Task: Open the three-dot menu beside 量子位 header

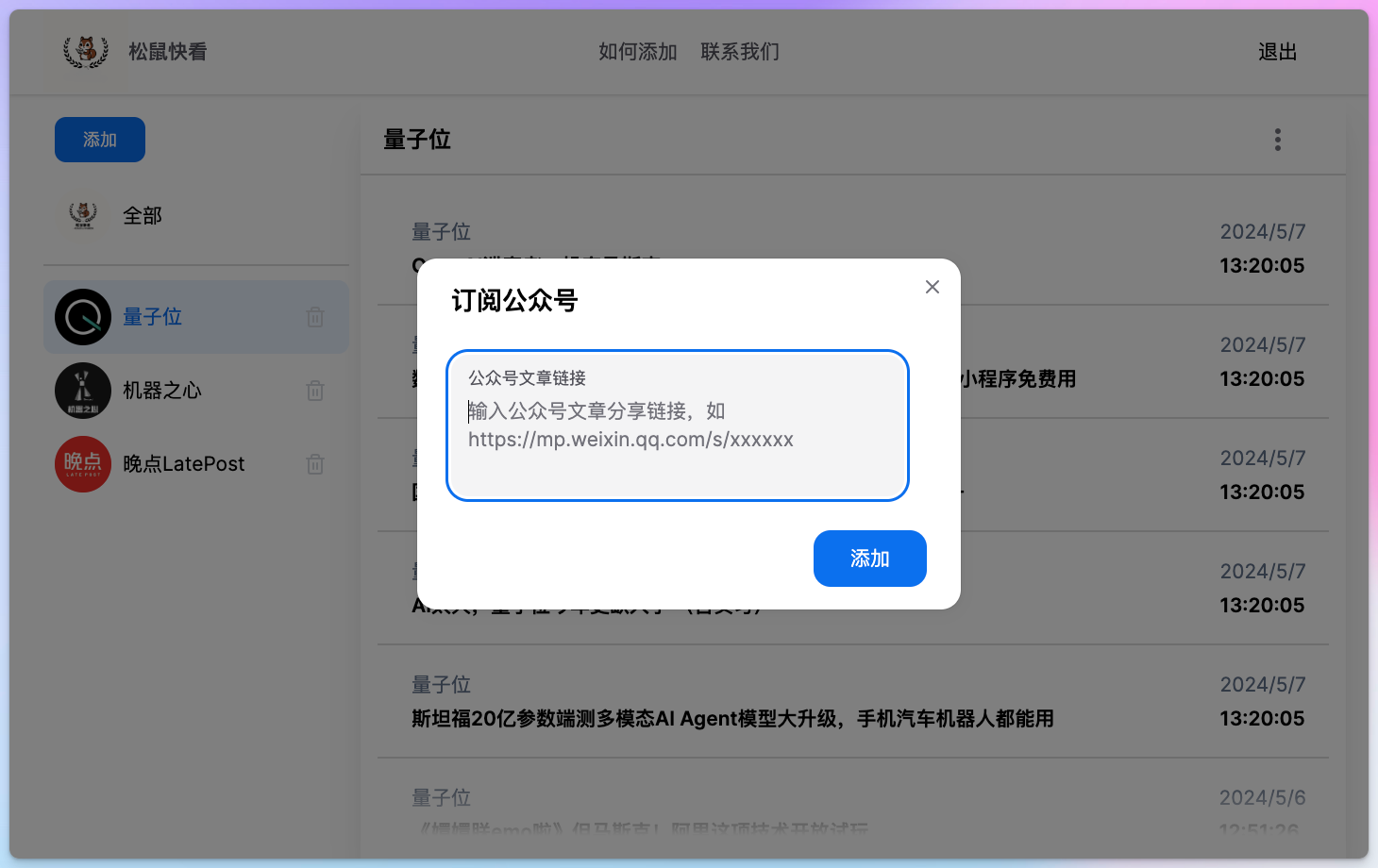Action: click(x=1277, y=139)
